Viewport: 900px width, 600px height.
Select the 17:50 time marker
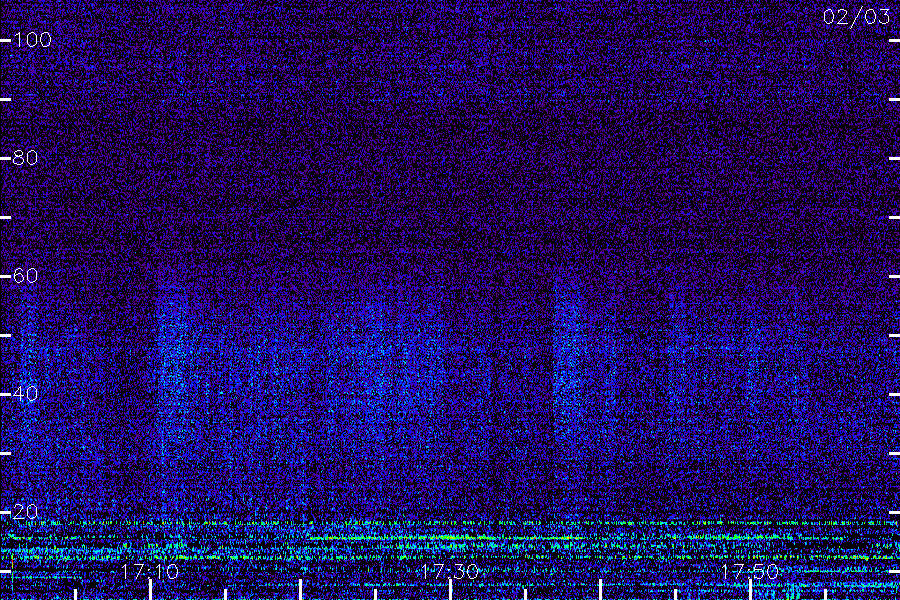750,572
